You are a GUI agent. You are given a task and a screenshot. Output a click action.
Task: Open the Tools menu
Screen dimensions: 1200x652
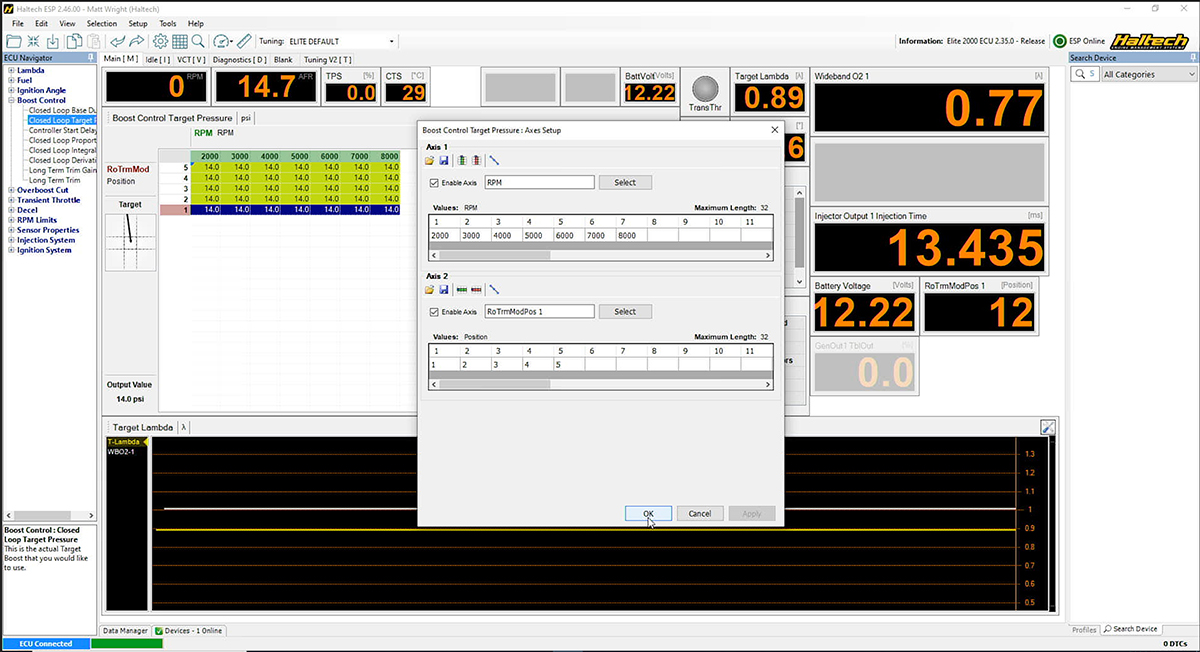pos(168,23)
